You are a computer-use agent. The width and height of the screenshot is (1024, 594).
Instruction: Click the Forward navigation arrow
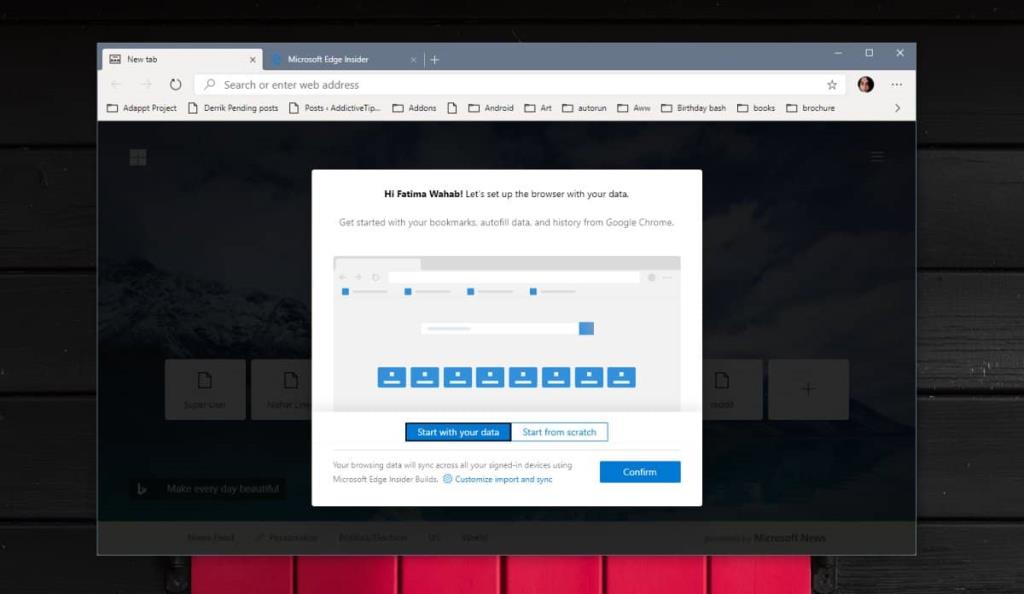coord(146,85)
